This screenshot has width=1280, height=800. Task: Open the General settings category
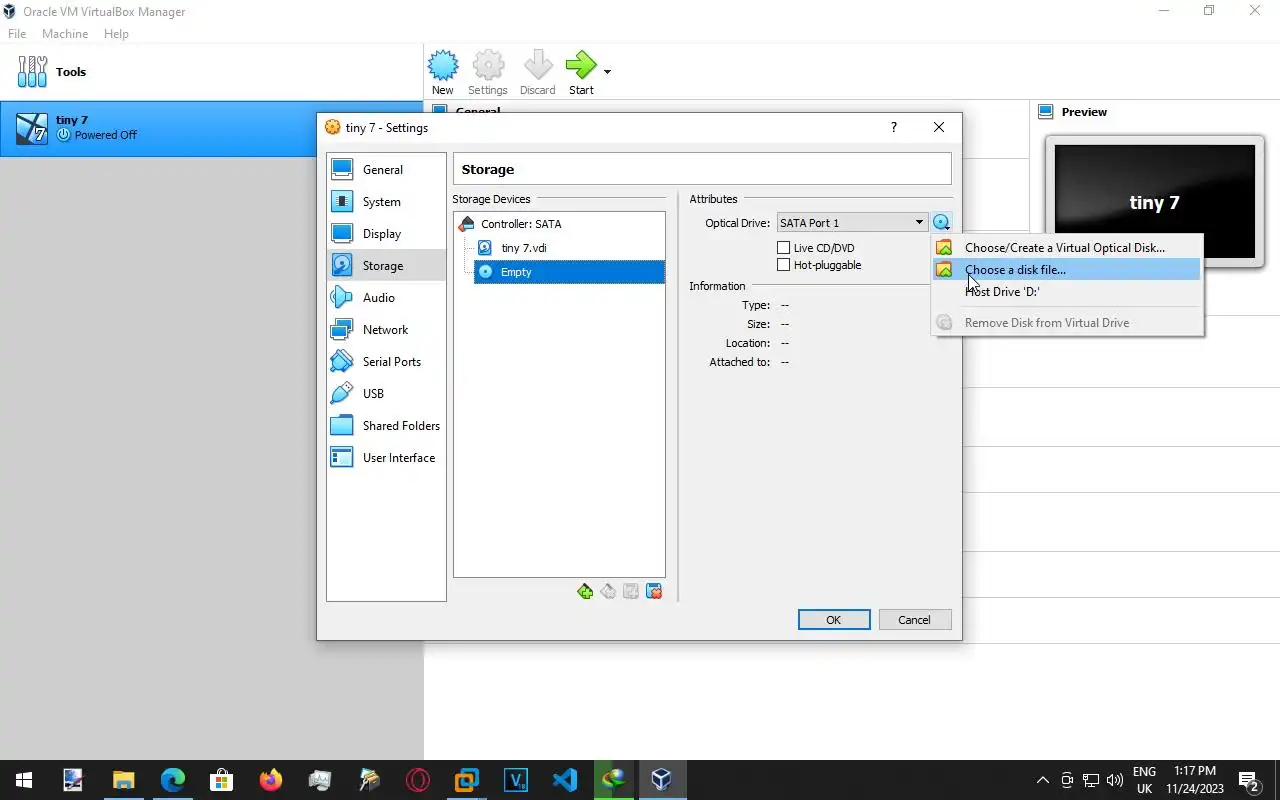(x=385, y=170)
